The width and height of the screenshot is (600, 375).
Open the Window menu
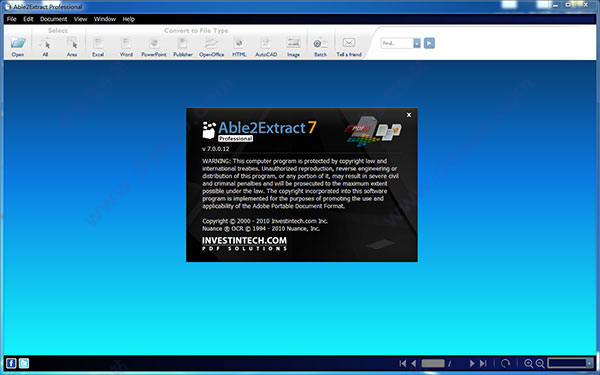(105, 19)
